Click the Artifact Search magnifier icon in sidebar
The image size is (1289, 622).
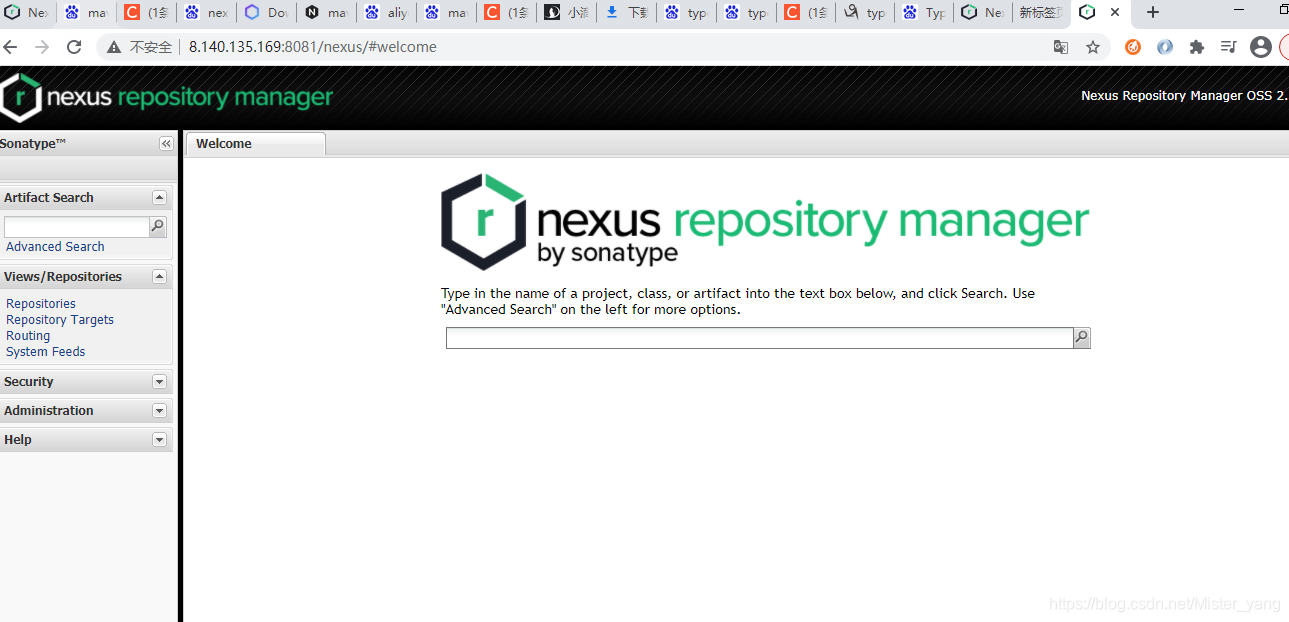[157, 227]
